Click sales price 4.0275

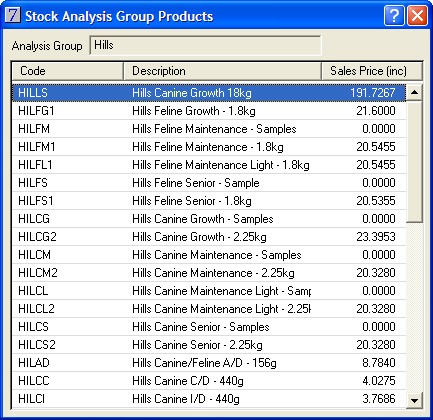tap(379, 381)
